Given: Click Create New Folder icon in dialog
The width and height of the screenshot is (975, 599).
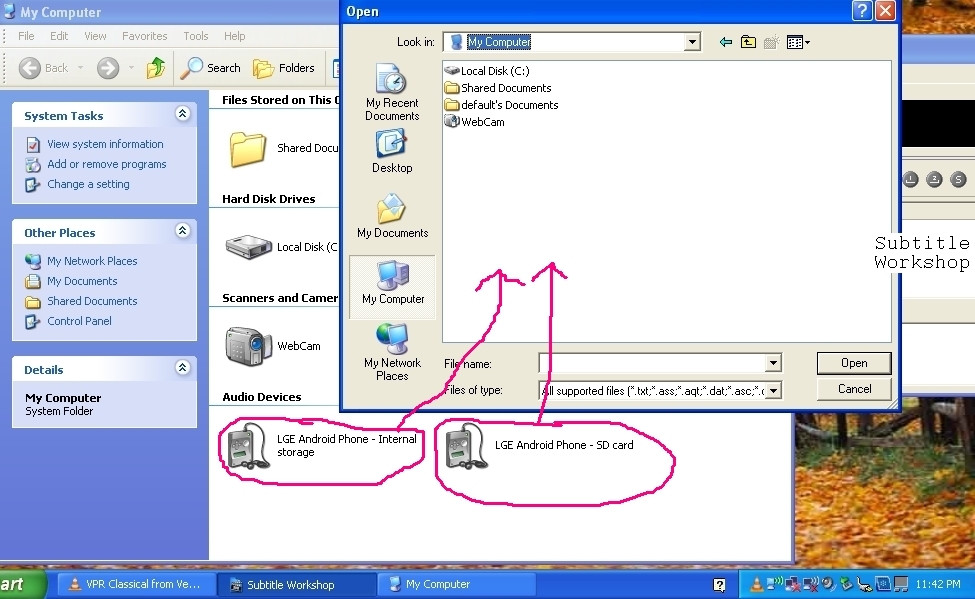Looking at the screenshot, I should point(771,42).
